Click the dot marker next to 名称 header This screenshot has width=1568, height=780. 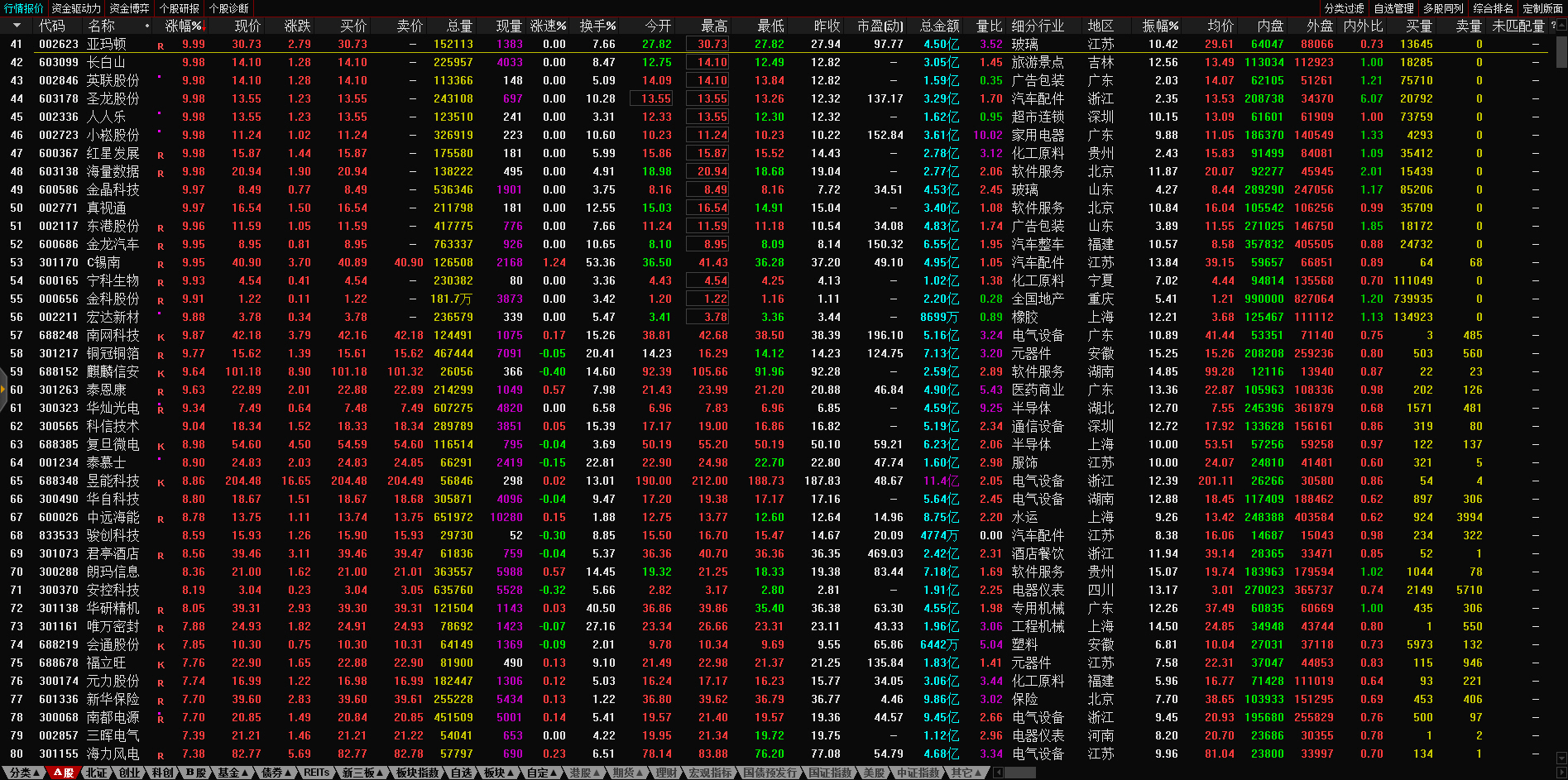pyautogui.click(x=147, y=26)
